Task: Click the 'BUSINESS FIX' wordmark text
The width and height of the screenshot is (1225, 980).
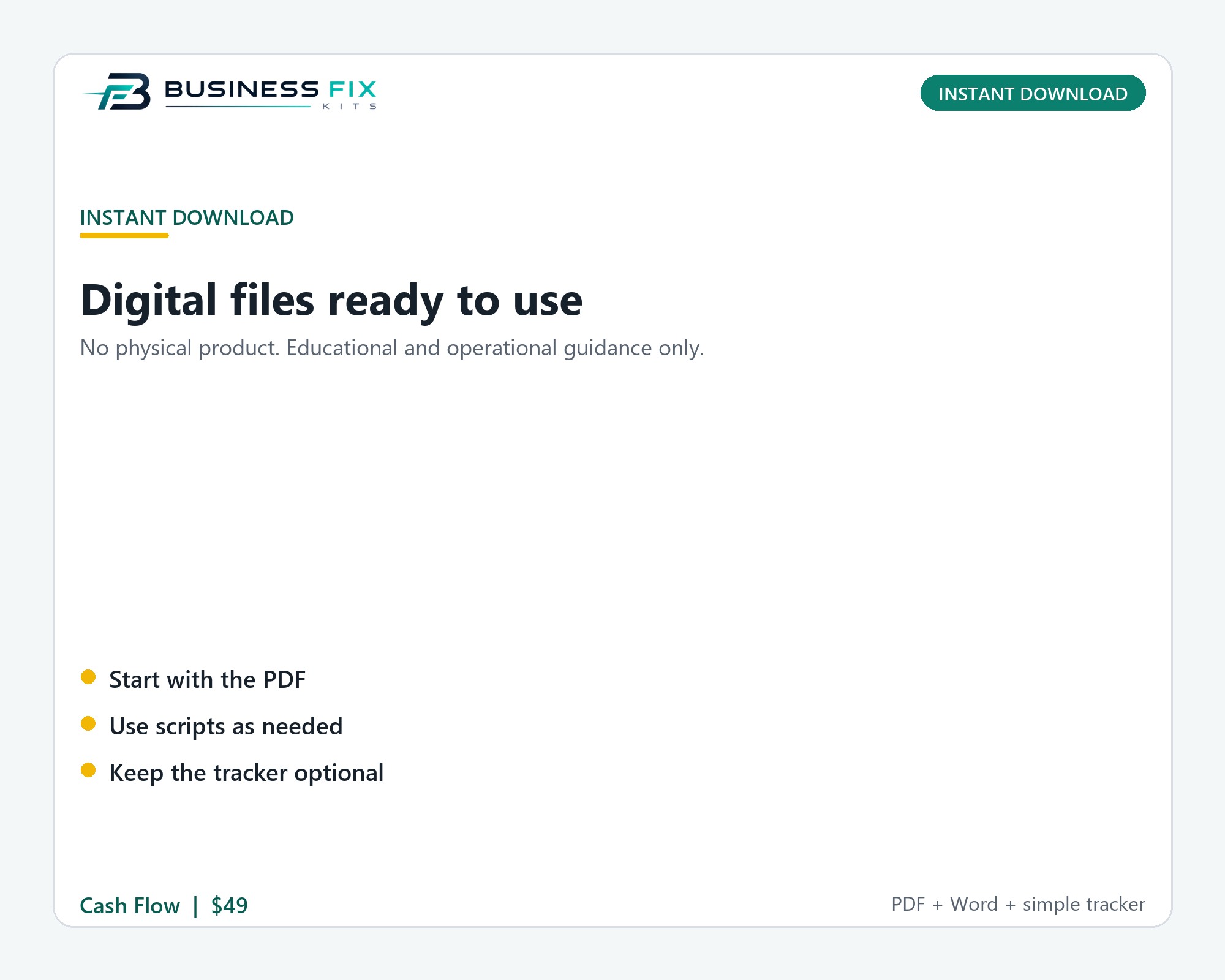Action: point(270,89)
